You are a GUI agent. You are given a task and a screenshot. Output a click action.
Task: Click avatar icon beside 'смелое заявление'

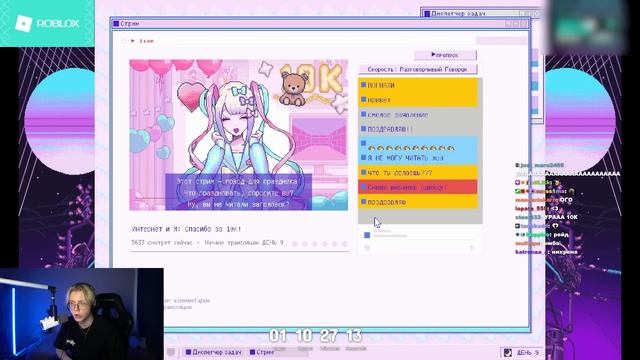(x=363, y=114)
